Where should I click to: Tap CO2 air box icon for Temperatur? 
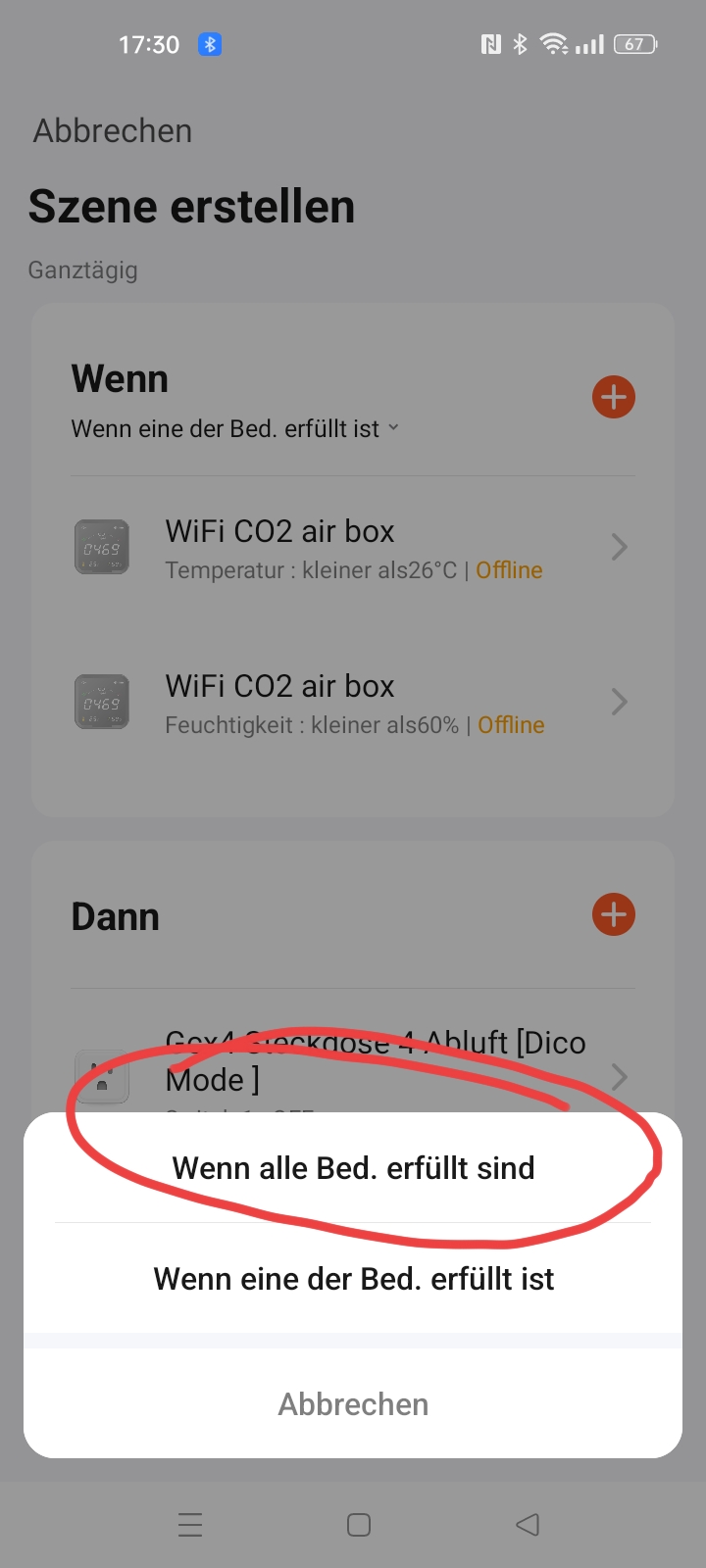tap(102, 547)
